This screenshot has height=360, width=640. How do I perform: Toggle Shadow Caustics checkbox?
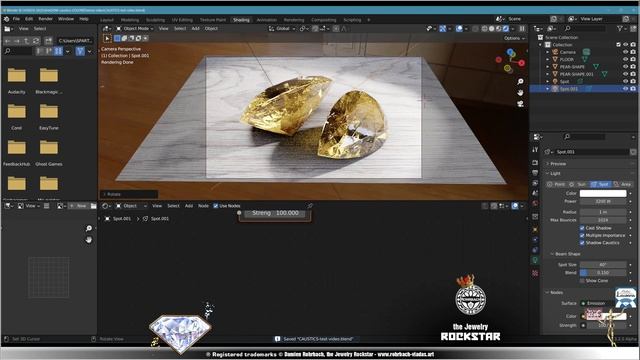tap(582, 242)
